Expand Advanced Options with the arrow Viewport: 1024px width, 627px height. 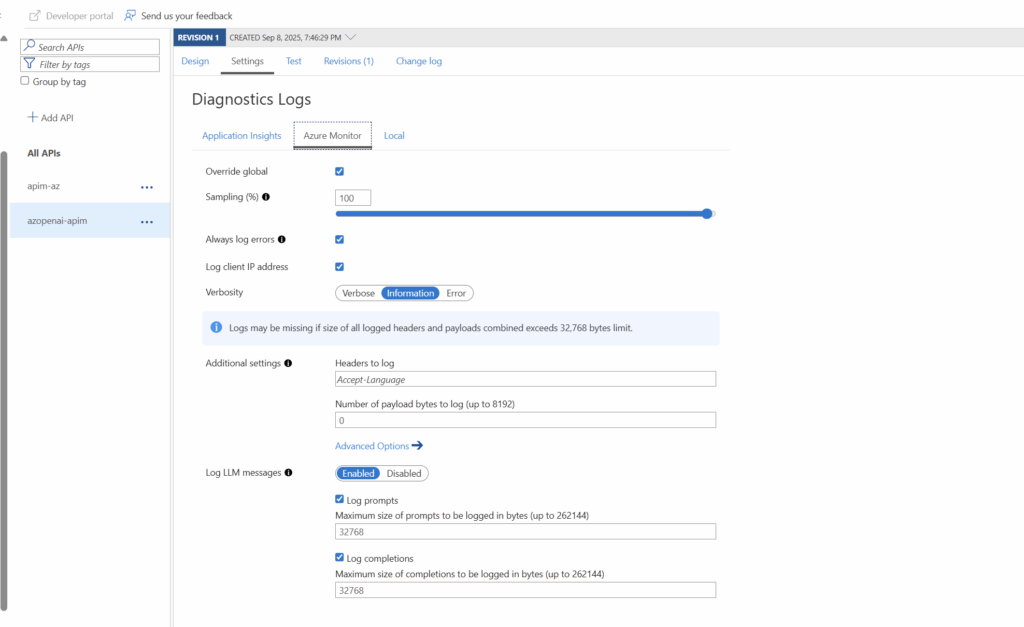tap(417, 446)
